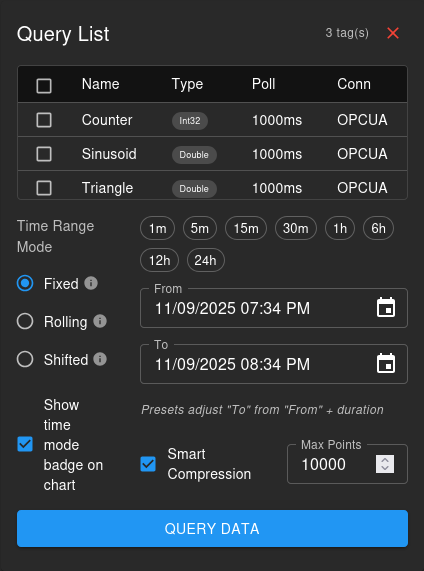424x571 pixels.
Task: Apply the 1m preset duration
Action: tap(157, 228)
